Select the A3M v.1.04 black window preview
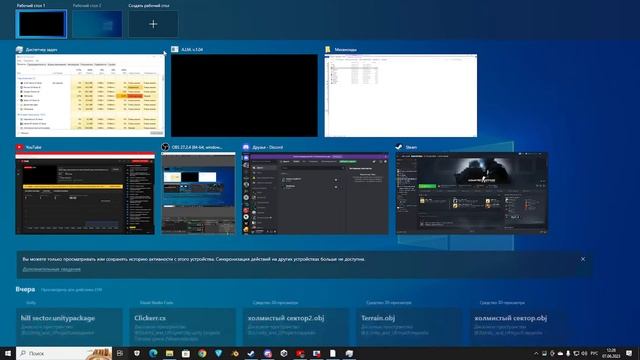The height and width of the screenshot is (360, 640). tap(244, 96)
